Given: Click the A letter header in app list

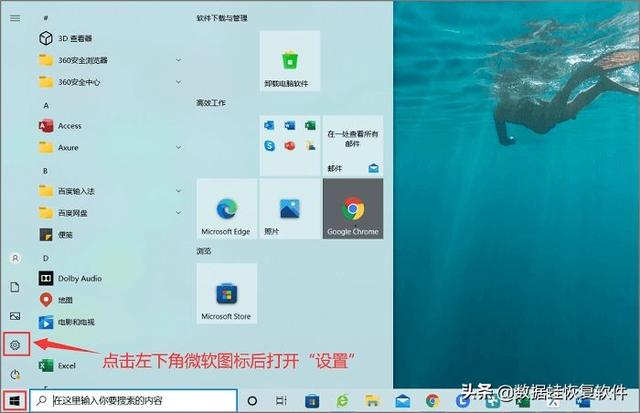Looking at the screenshot, I should 46,106.
